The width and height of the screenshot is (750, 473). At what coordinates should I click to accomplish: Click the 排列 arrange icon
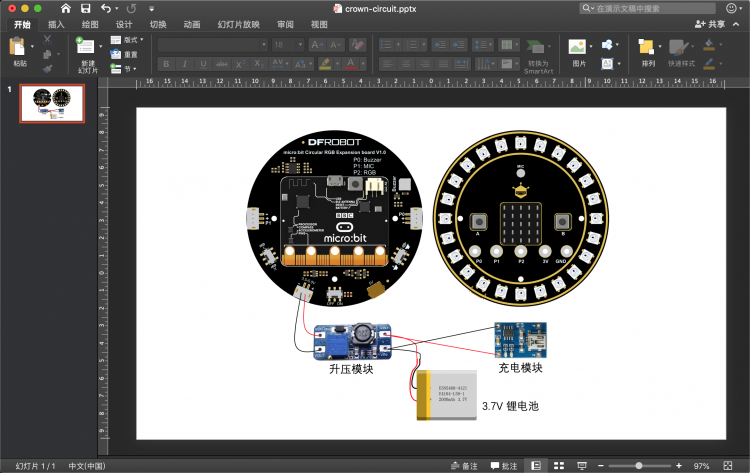click(x=646, y=47)
